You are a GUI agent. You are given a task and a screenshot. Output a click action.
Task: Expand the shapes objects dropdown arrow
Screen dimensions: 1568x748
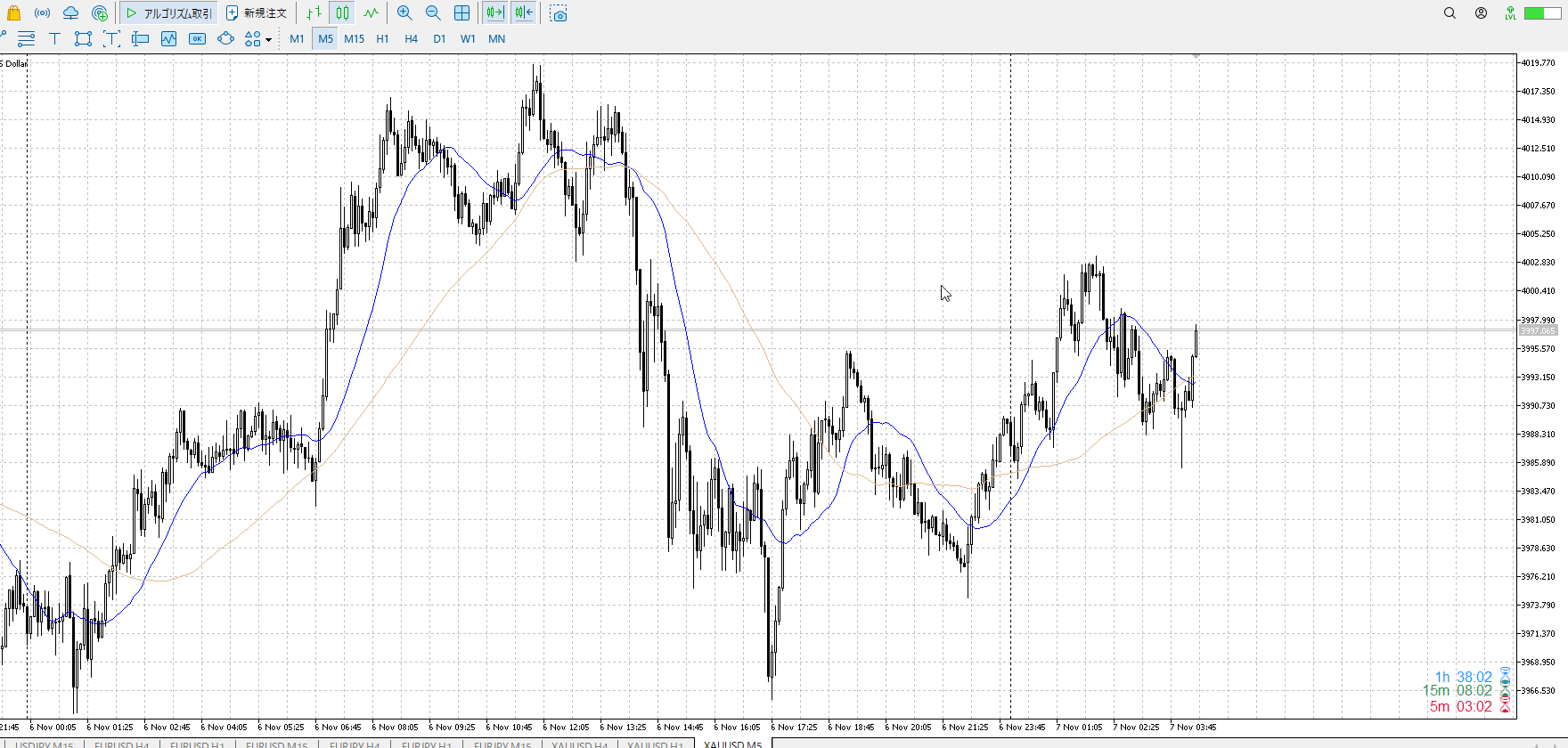point(268,40)
